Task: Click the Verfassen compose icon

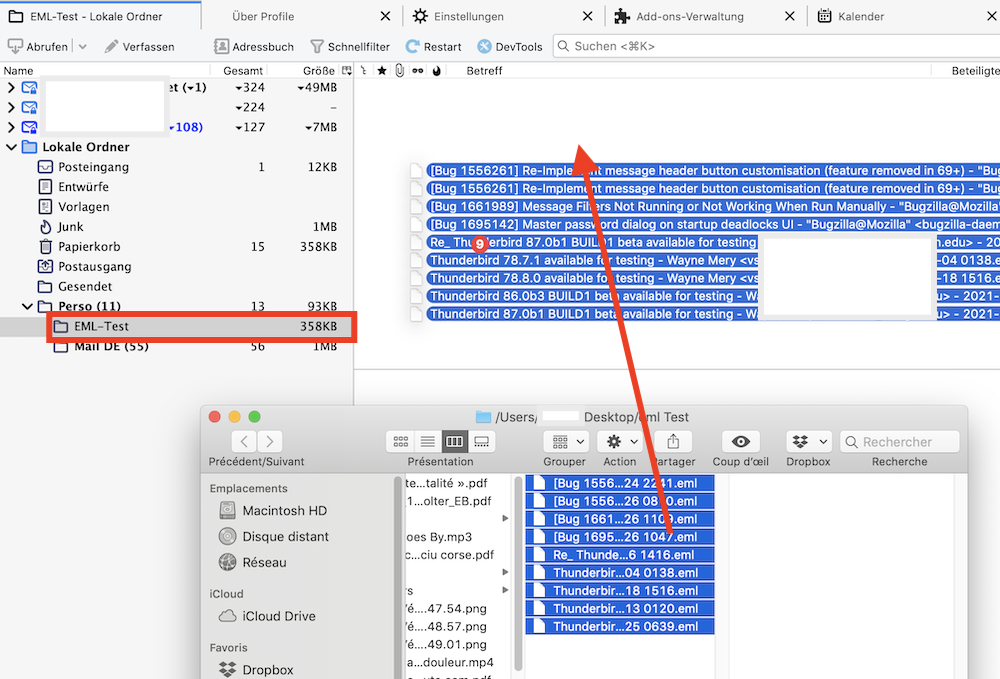Action: coord(112,47)
